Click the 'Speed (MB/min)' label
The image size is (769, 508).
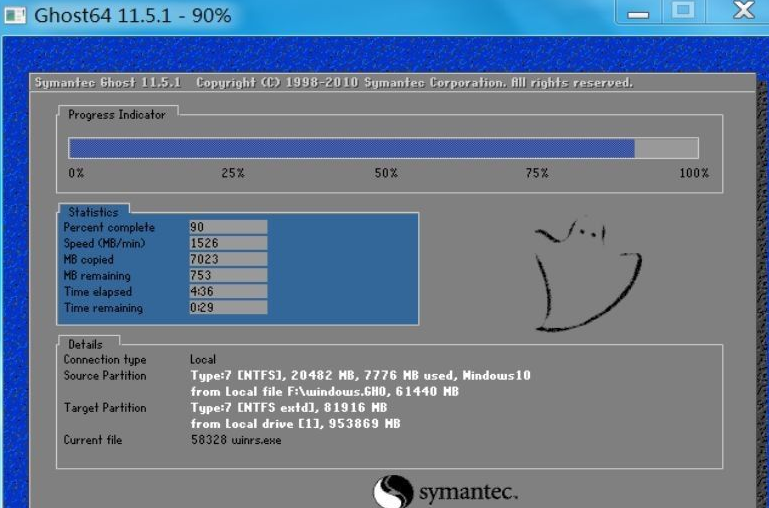point(104,243)
